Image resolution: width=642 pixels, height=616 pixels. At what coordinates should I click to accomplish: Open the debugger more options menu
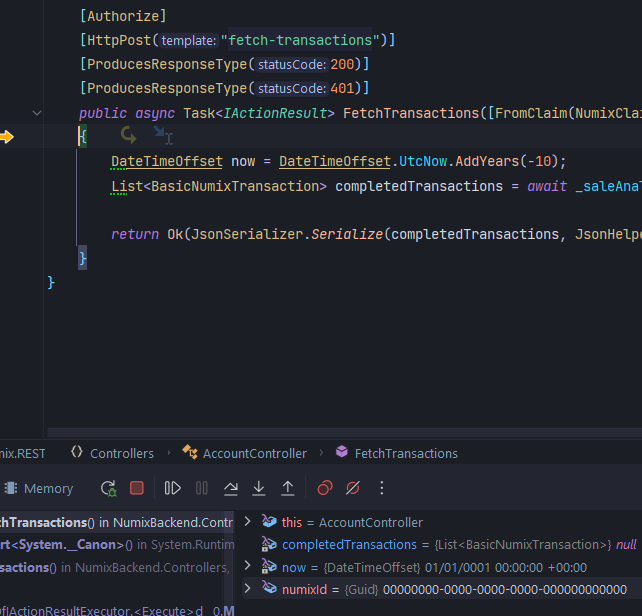pos(382,488)
